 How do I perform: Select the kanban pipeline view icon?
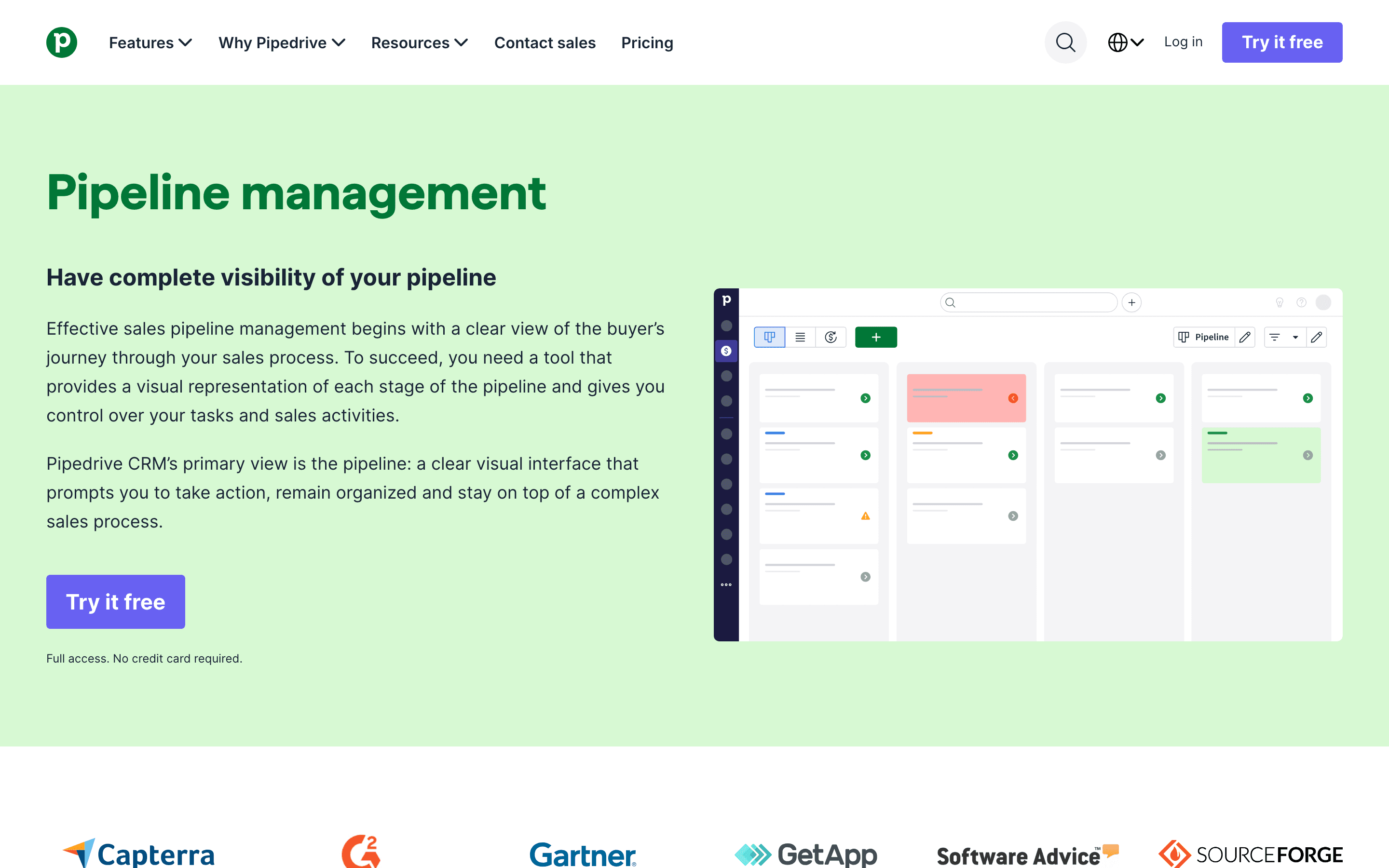click(769, 337)
